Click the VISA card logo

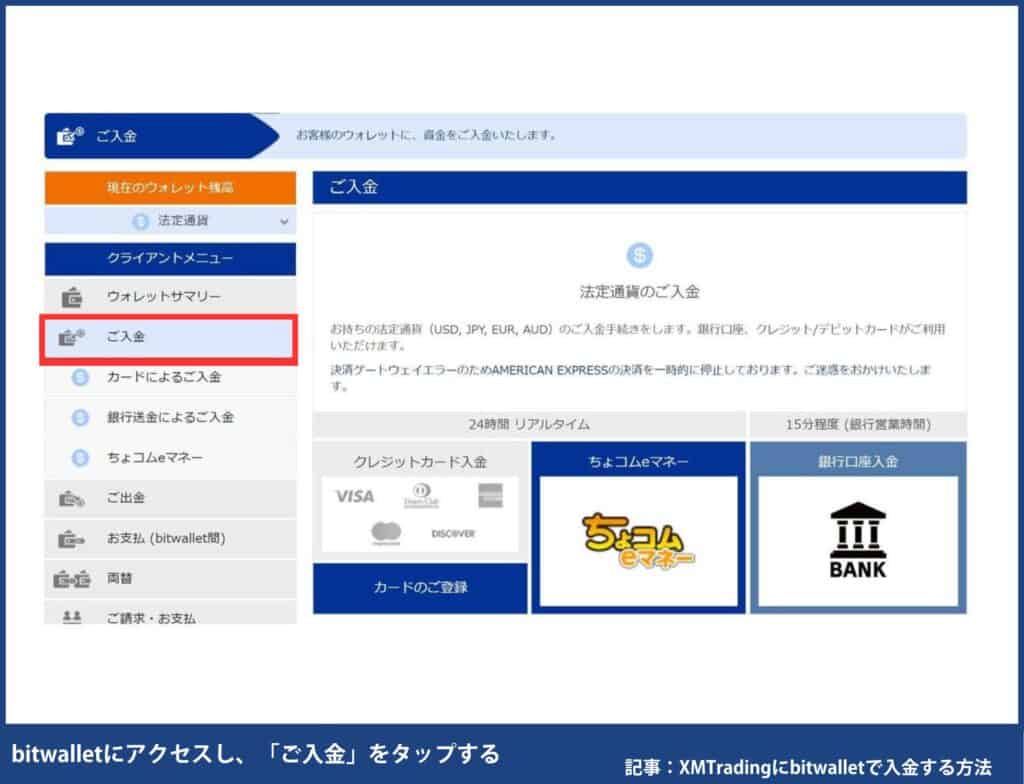tap(355, 497)
